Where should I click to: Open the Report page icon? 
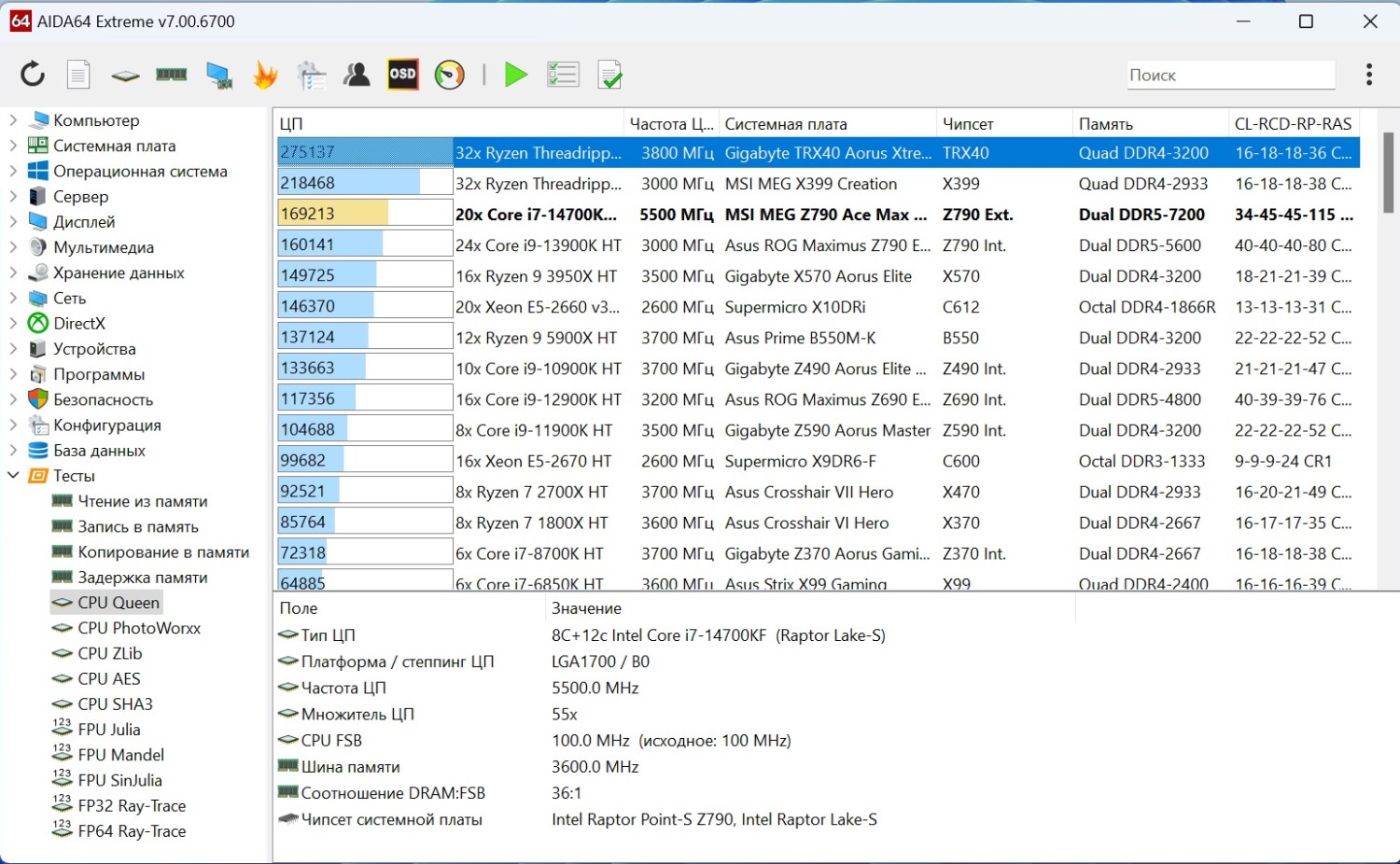79,75
